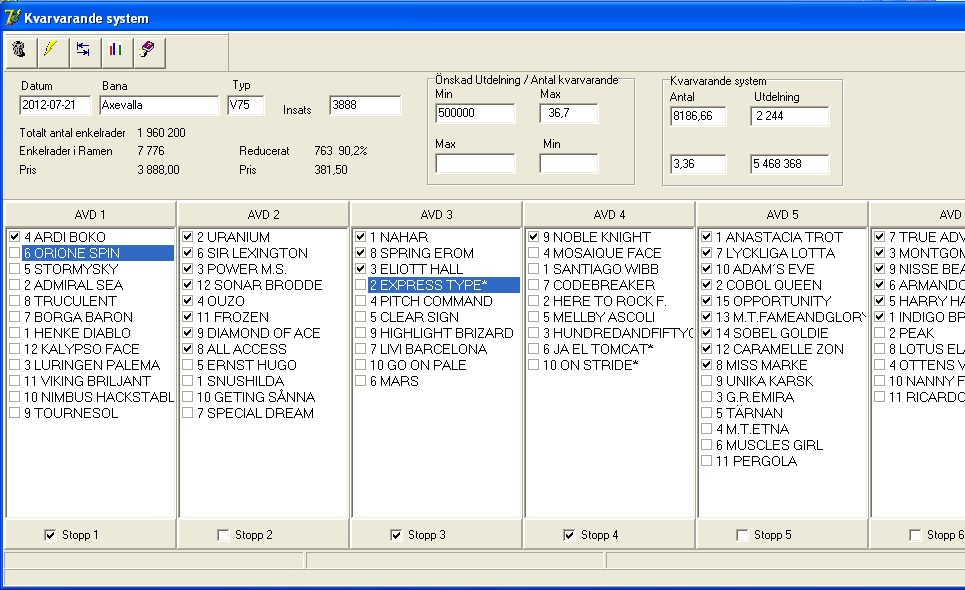Screen dimensions: 965x590
Task: Click the AVD 5 column header
Action: tap(782, 214)
